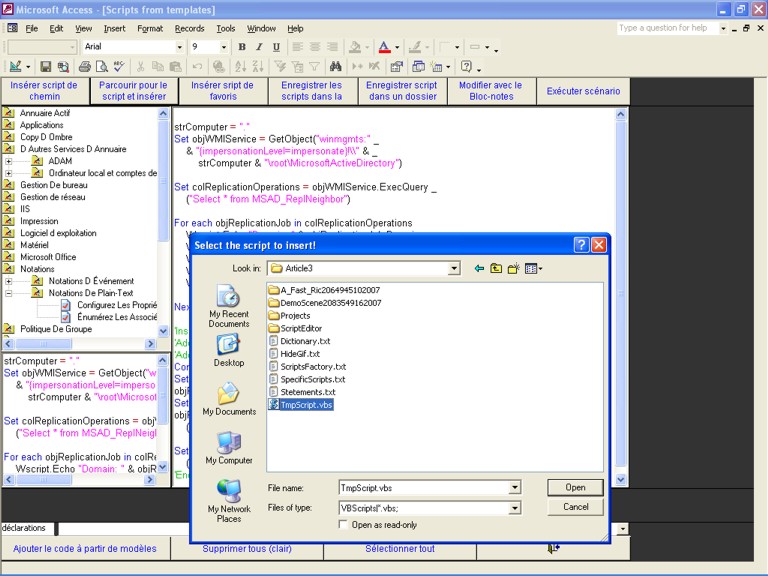768x576 pixels.
Task: Click the Fill/Back Color bucket icon
Action: pyautogui.click(x=355, y=47)
